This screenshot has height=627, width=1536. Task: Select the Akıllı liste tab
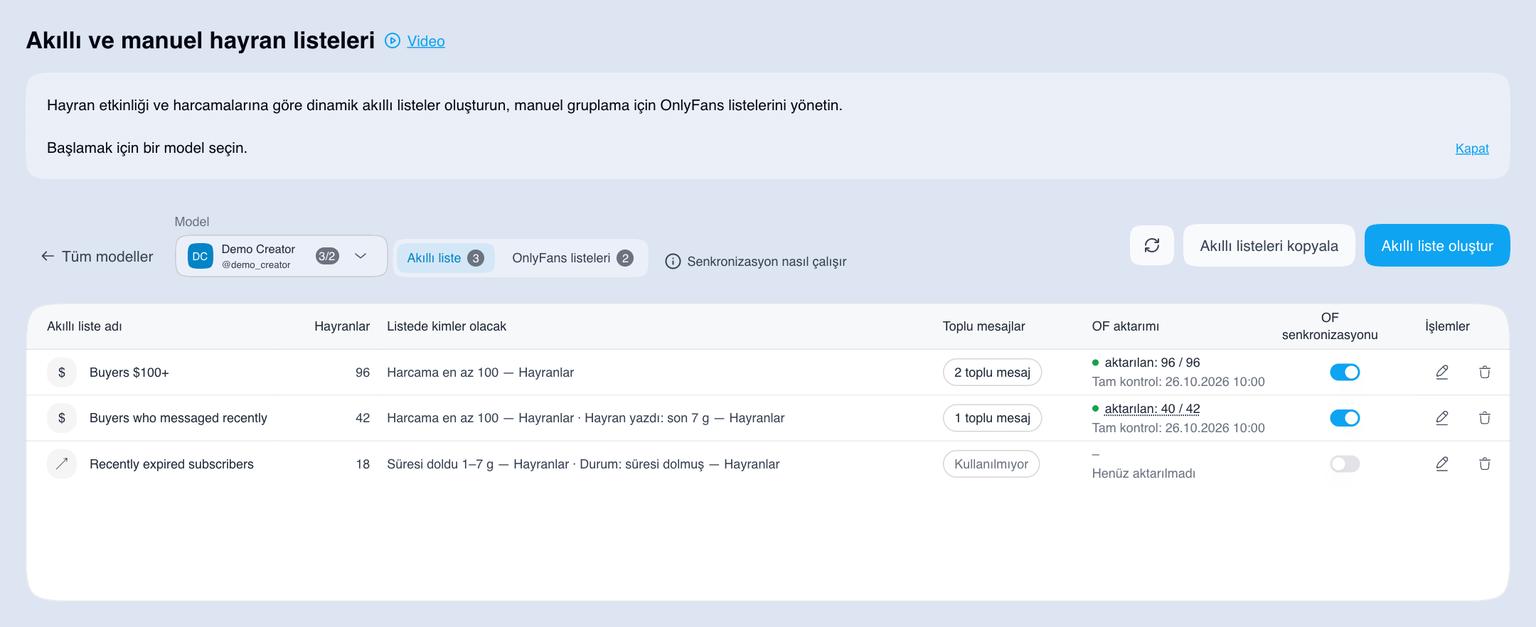point(445,258)
